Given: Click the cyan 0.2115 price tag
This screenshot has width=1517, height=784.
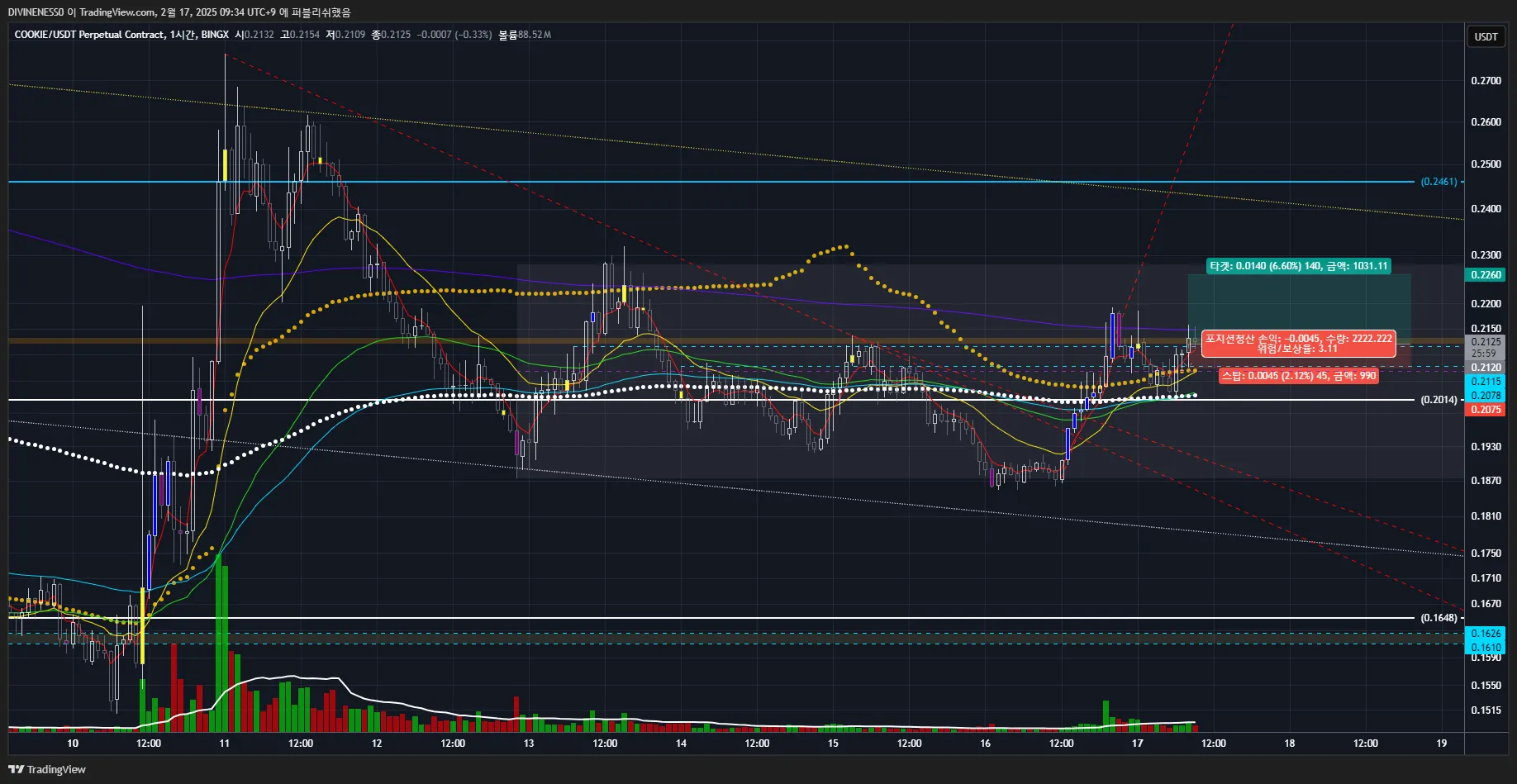Looking at the screenshot, I should coord(1486,382).
